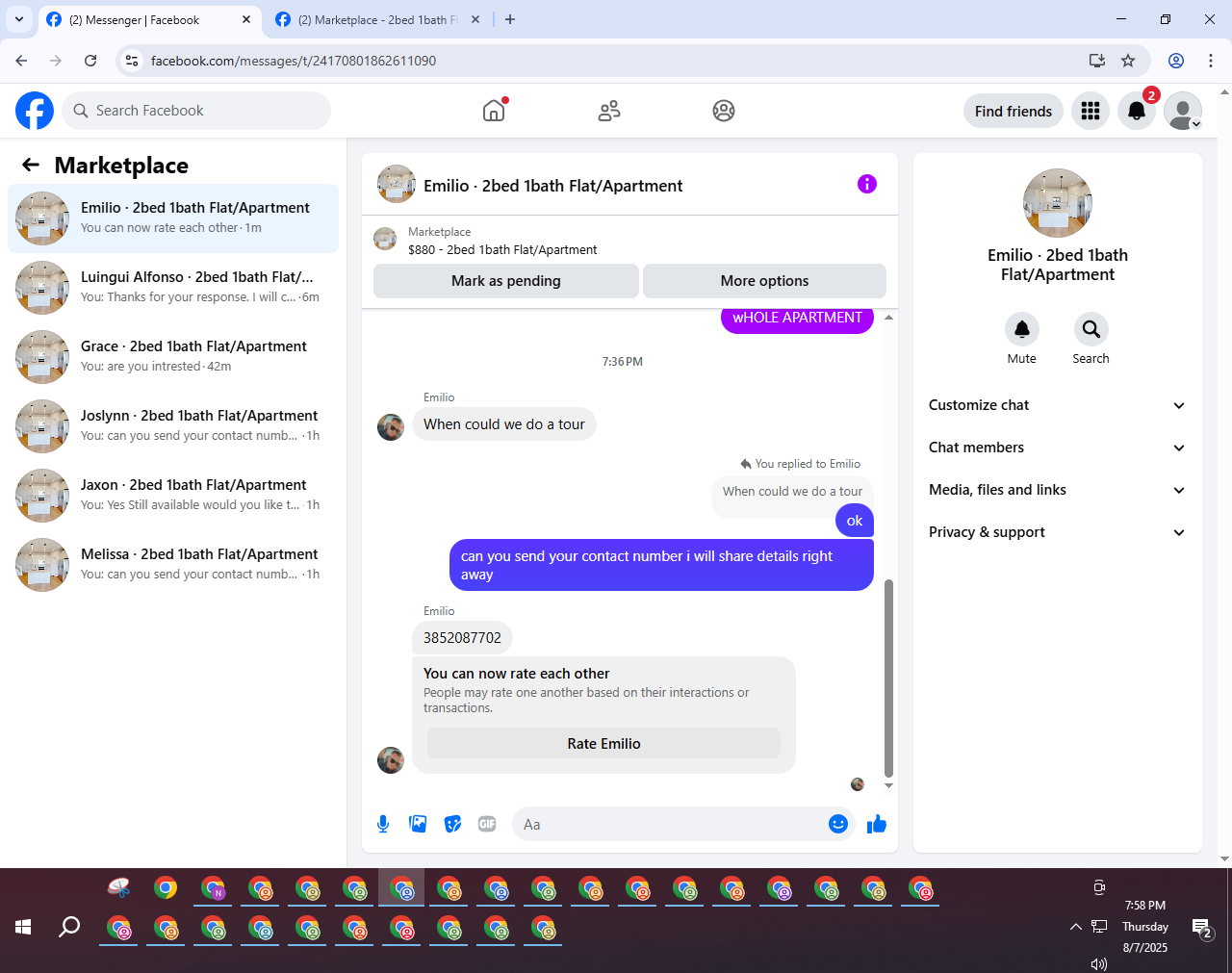The height and width of the screenshot is (973, 1232).
Task: Open the Facebook menu grid icon
Action: coord(1091,111)
